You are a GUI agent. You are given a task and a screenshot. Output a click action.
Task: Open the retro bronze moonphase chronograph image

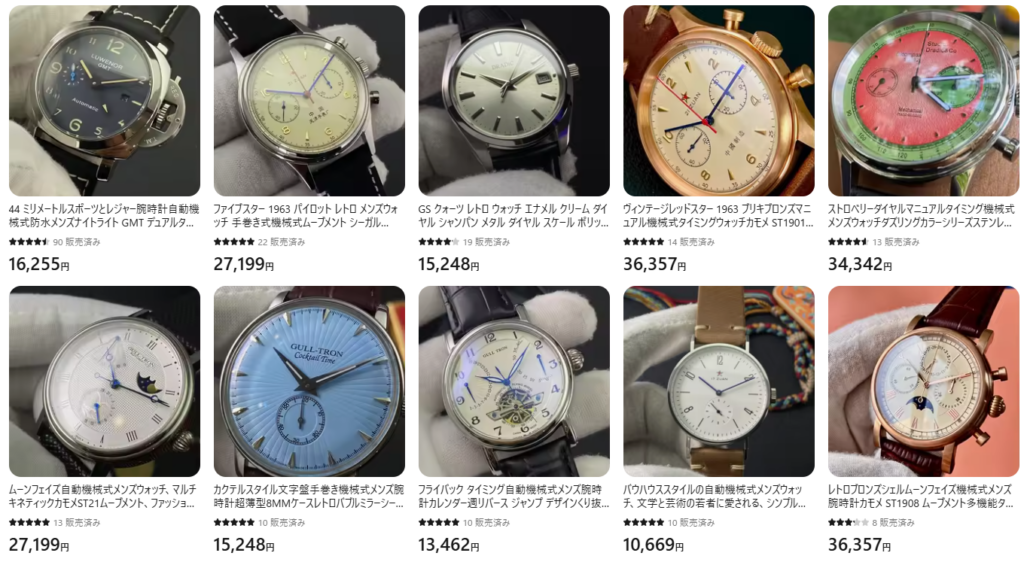point(923,381)
